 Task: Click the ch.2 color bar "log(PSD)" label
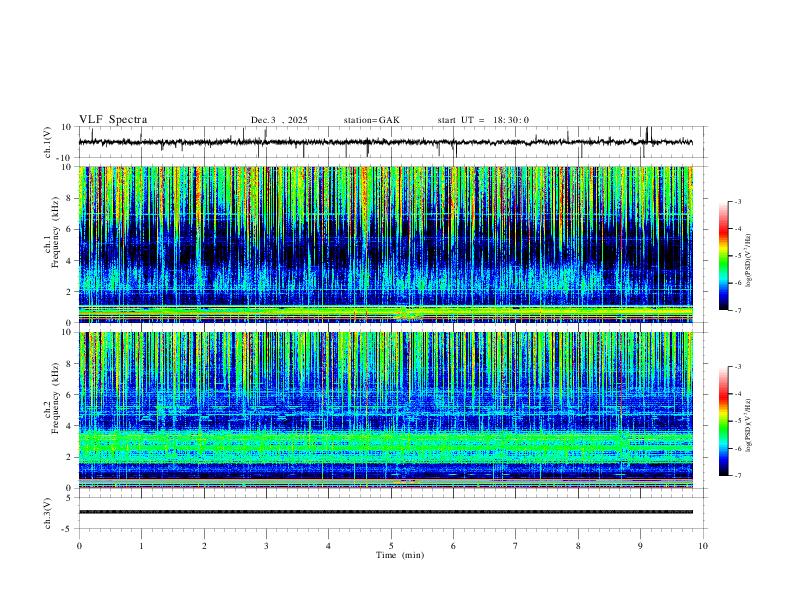749,426
